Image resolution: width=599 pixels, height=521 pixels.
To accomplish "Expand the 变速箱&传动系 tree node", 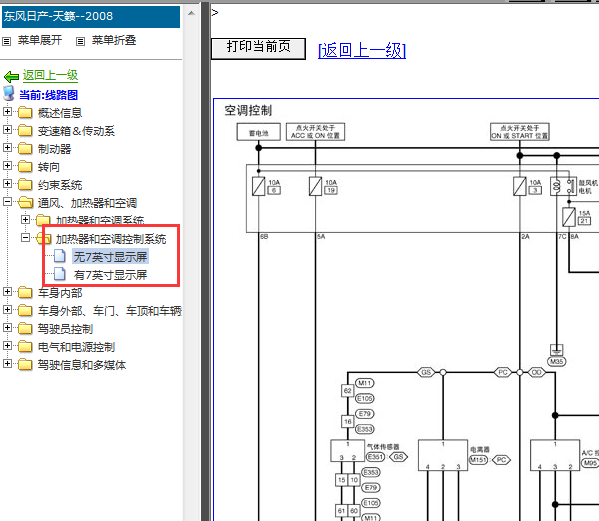I will 7,129.
